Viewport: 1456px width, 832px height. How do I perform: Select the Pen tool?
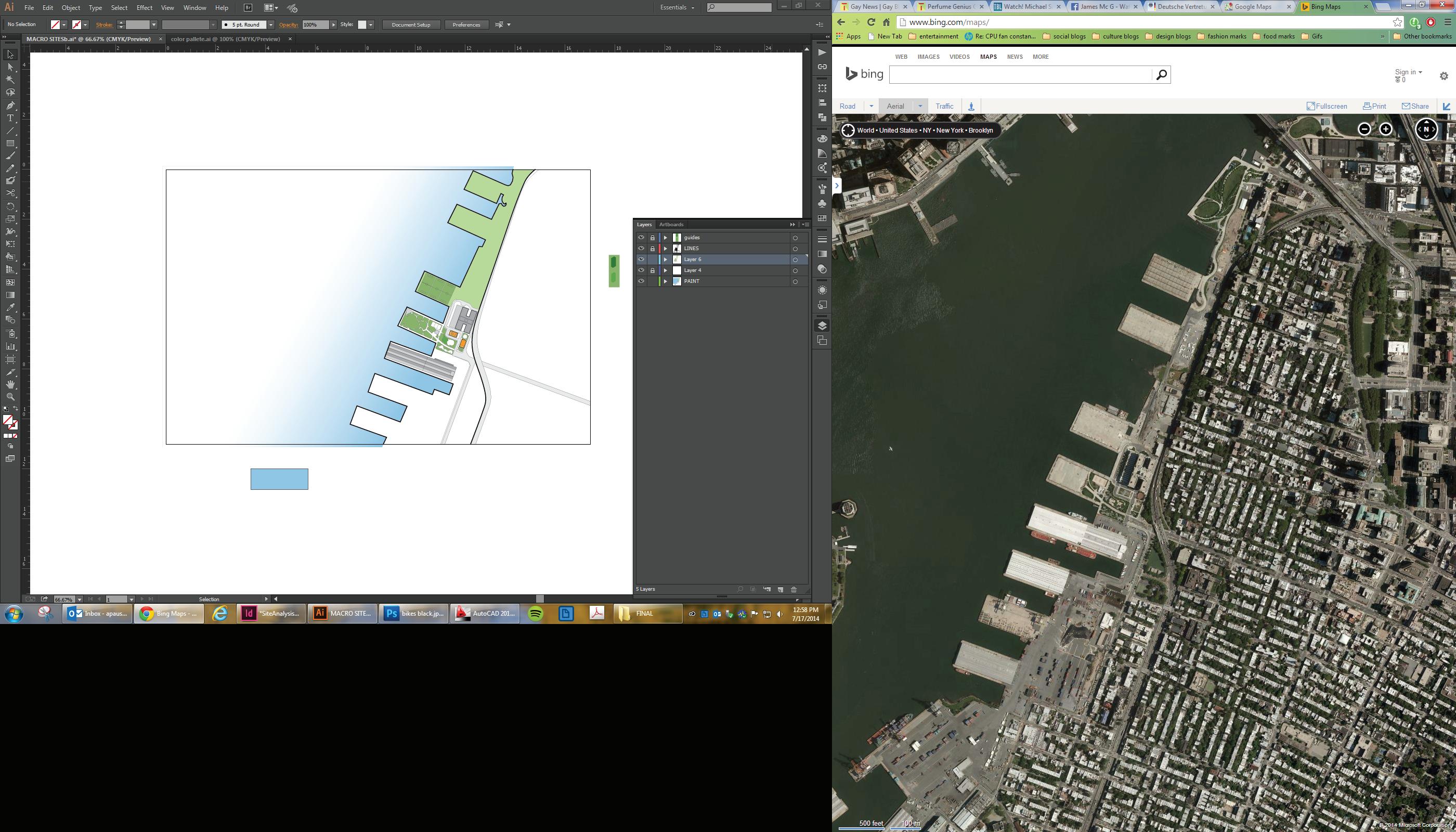pos(10,105)
